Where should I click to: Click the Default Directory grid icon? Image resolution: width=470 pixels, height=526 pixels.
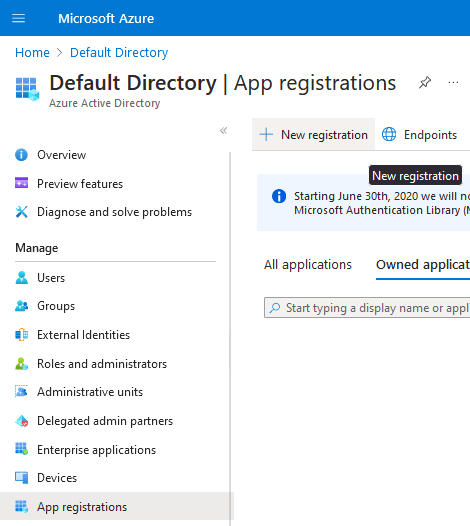pos(27,89)
